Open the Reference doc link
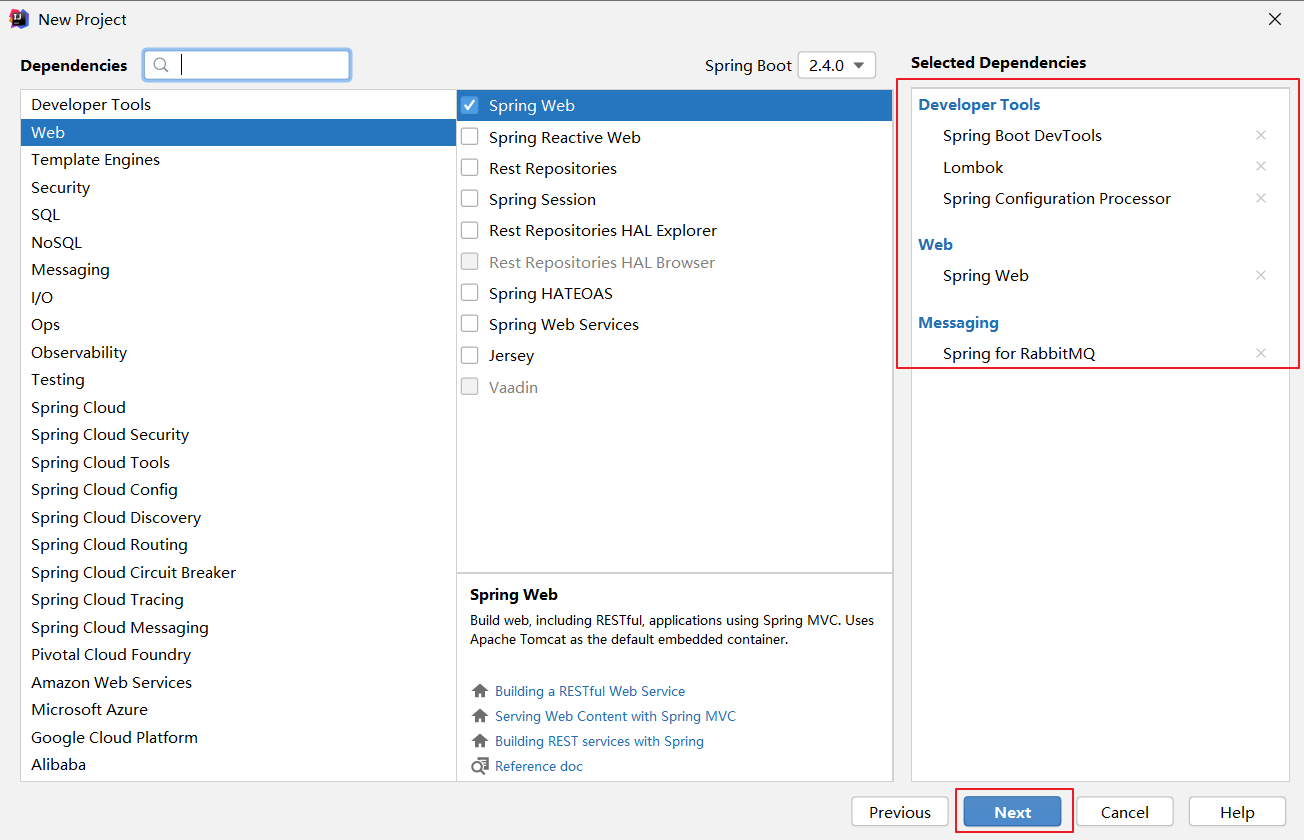1304x840 pixels. tap(539, 766)
